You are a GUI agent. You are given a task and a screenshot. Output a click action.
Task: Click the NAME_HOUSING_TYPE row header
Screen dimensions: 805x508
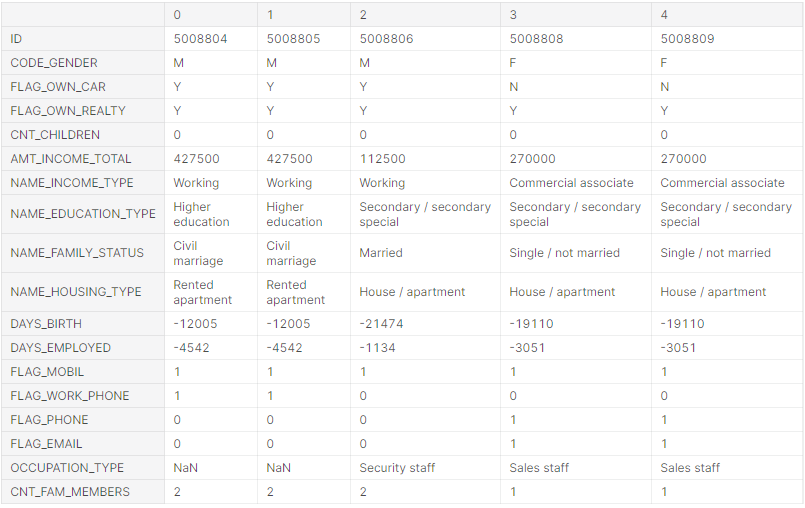pos(76,292)
